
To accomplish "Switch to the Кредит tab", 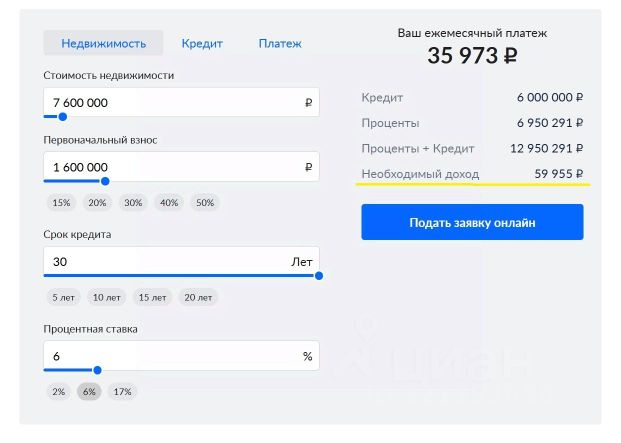I will point(202,44).
